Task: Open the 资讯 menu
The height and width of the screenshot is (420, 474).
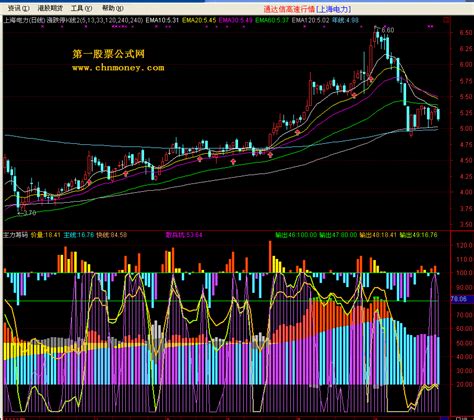Action: click(18, 8)
